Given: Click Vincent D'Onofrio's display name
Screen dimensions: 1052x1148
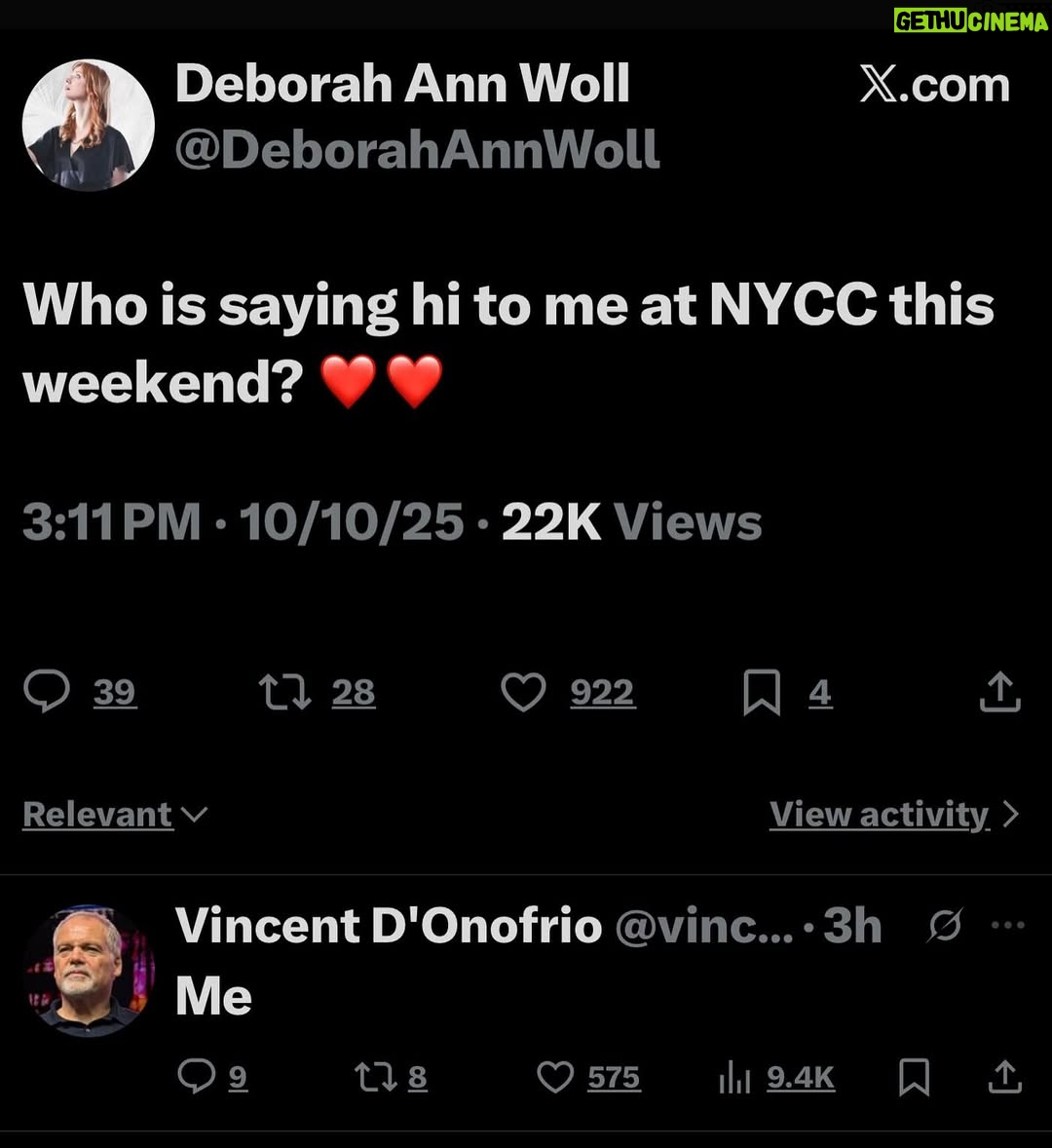Looking at the screenshot, I should click(389, 926).
